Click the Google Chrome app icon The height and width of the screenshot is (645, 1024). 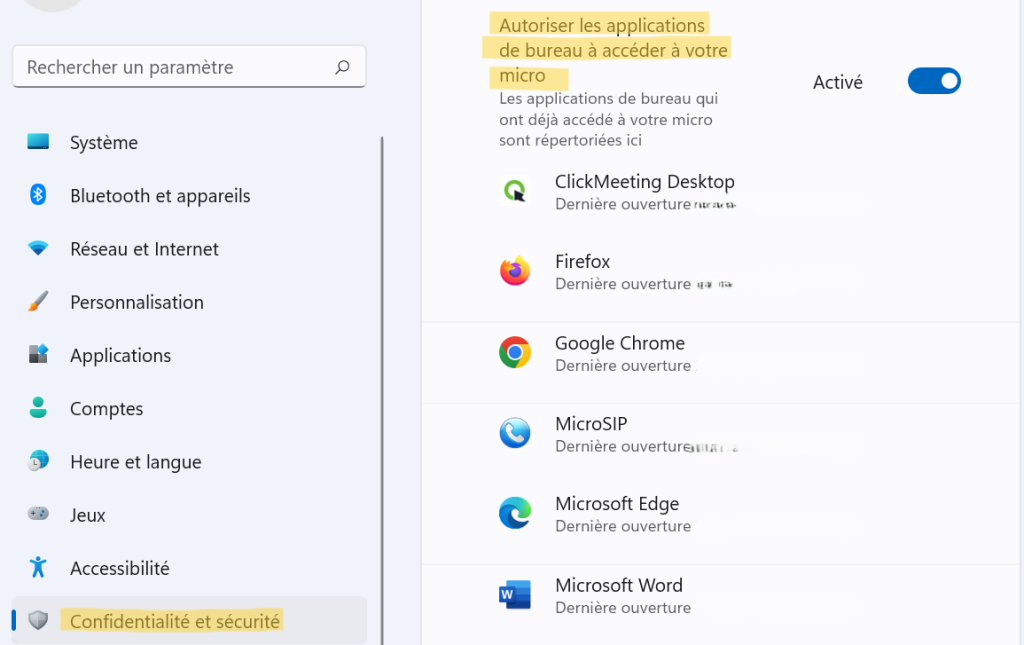(x=515, y=353)
